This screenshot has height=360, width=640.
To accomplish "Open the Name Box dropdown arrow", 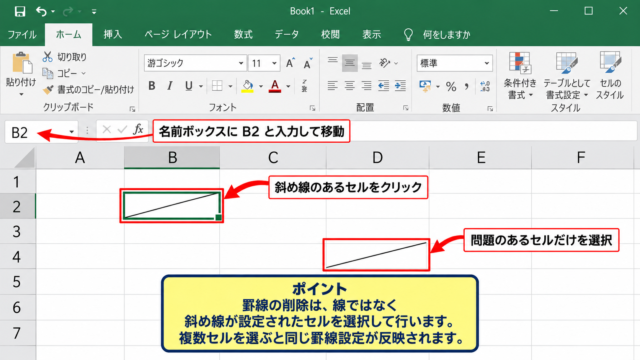I will [72, 132].
